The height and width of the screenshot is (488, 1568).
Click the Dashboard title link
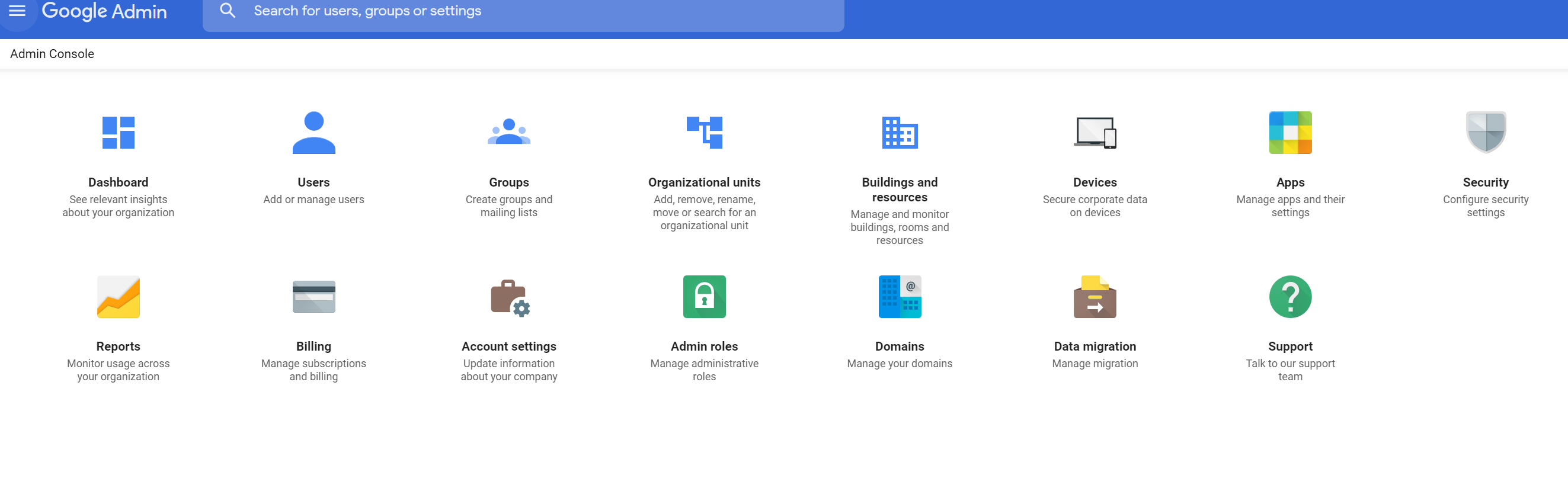tap(118, 182)
